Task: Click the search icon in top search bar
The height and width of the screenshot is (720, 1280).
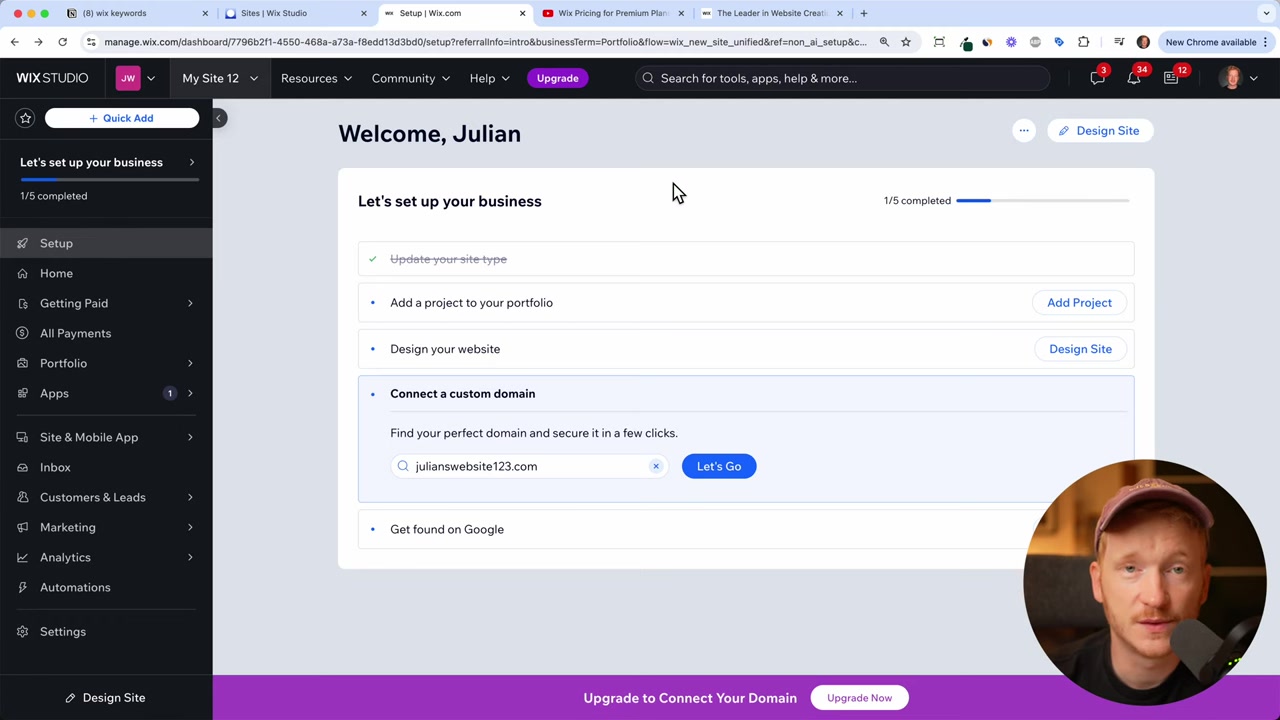Action: click(x=648, y=78)
